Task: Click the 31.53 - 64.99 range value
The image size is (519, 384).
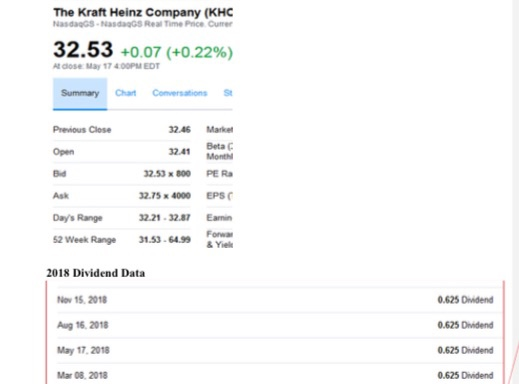Action: pyautogui.click(x=165, y=240)
